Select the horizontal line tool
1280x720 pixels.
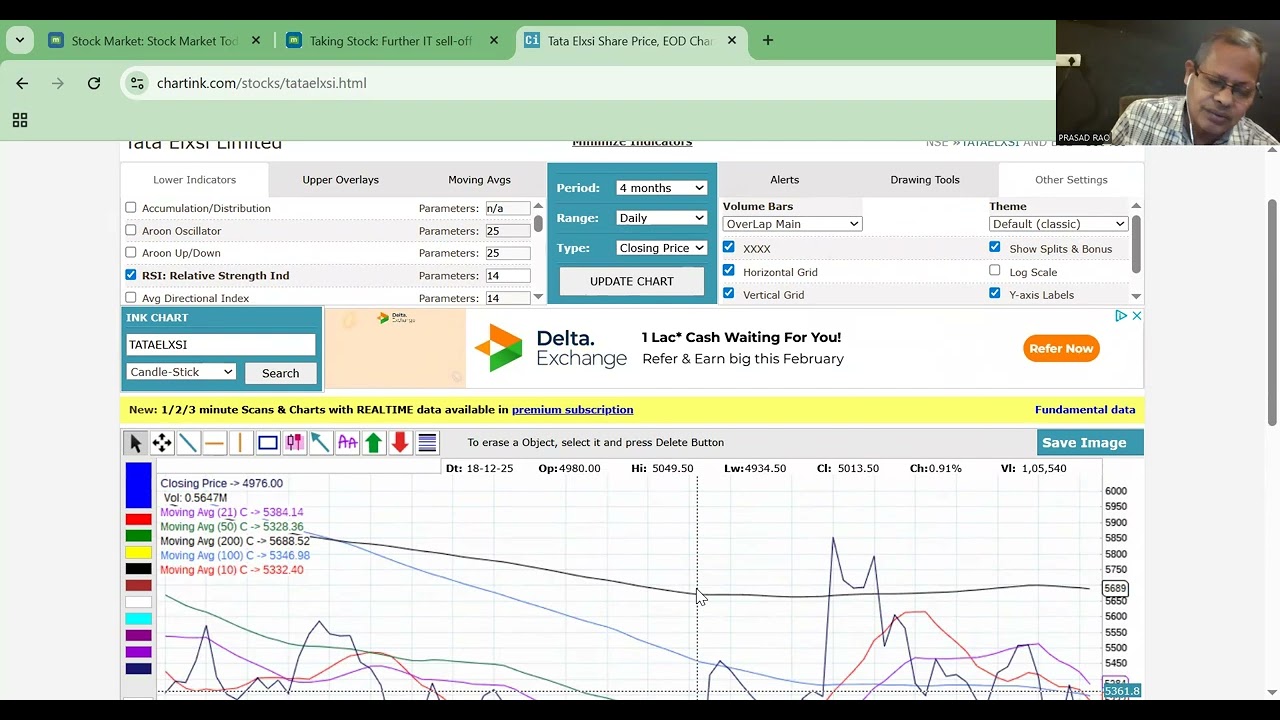[x=214, y=442]
